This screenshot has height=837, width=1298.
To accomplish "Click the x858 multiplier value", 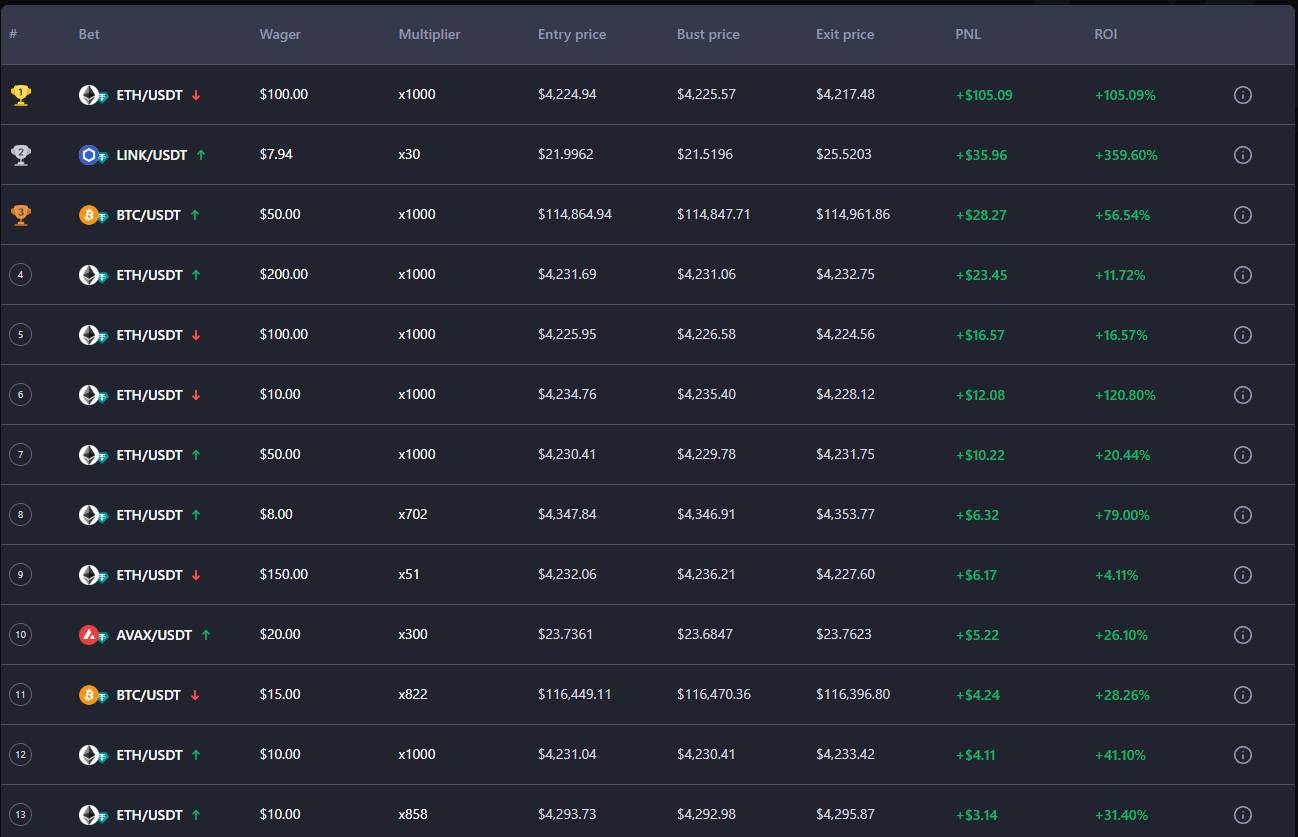I will (413, 814).
